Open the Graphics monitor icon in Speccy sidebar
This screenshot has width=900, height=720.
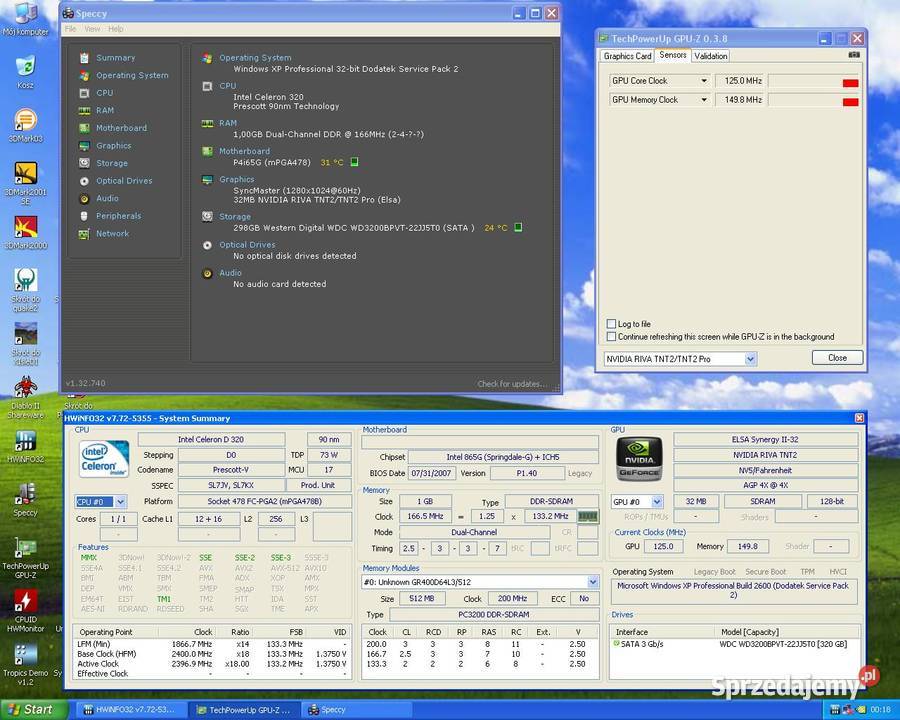point(84,146)
